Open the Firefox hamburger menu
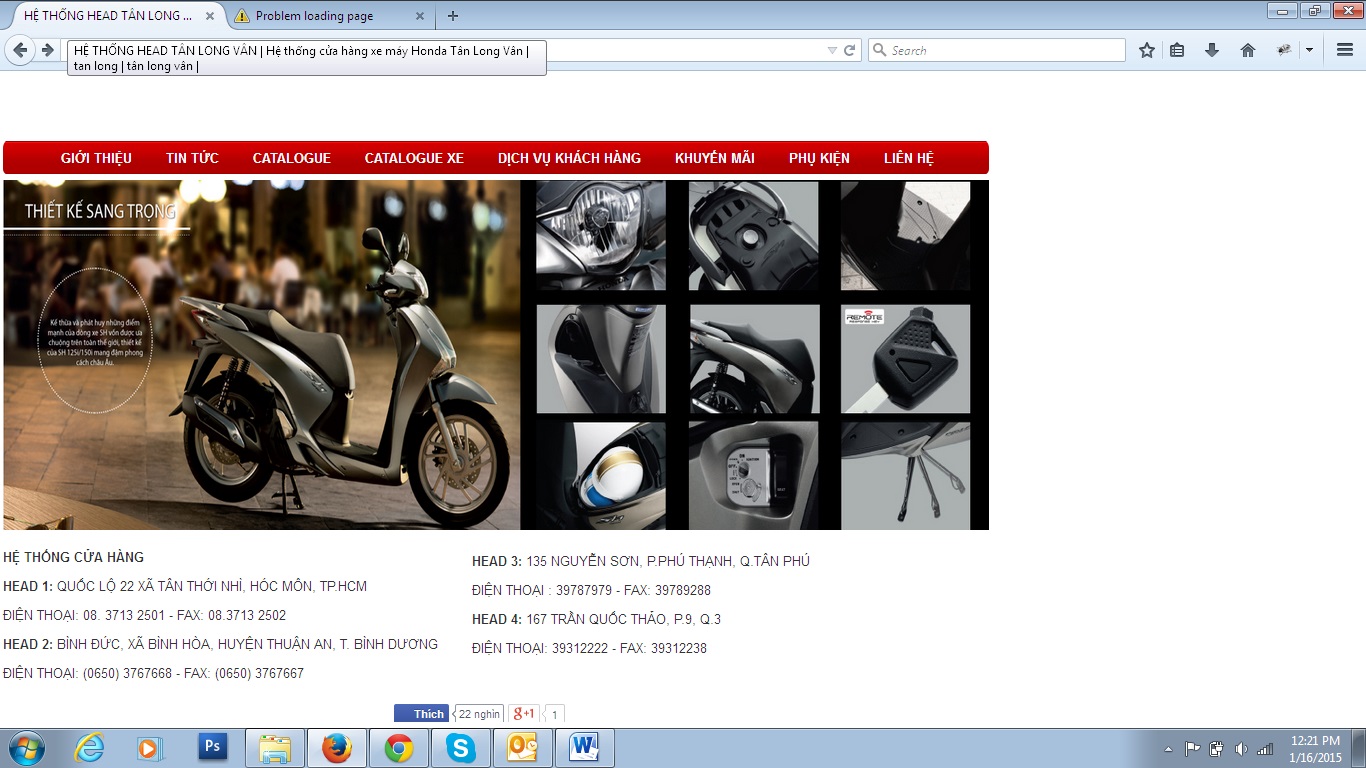 pos(1345,50)
